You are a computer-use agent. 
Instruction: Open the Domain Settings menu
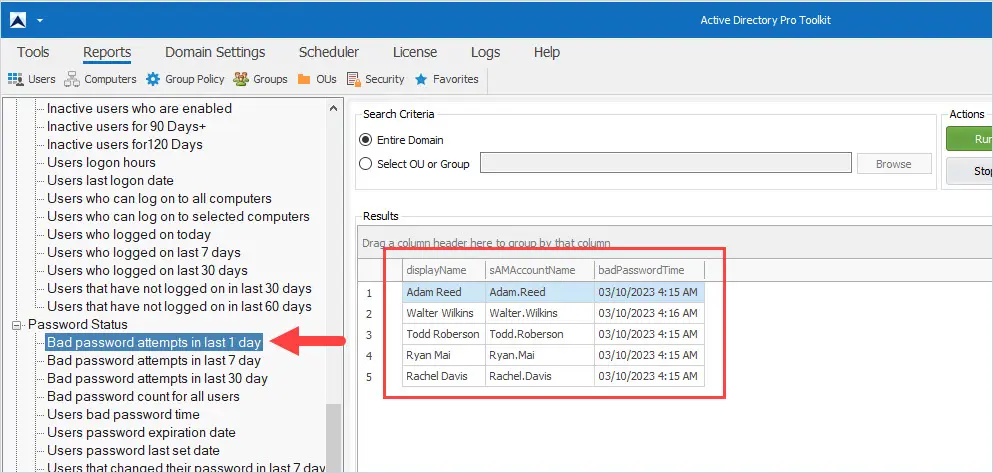click(x=215, y=52)
